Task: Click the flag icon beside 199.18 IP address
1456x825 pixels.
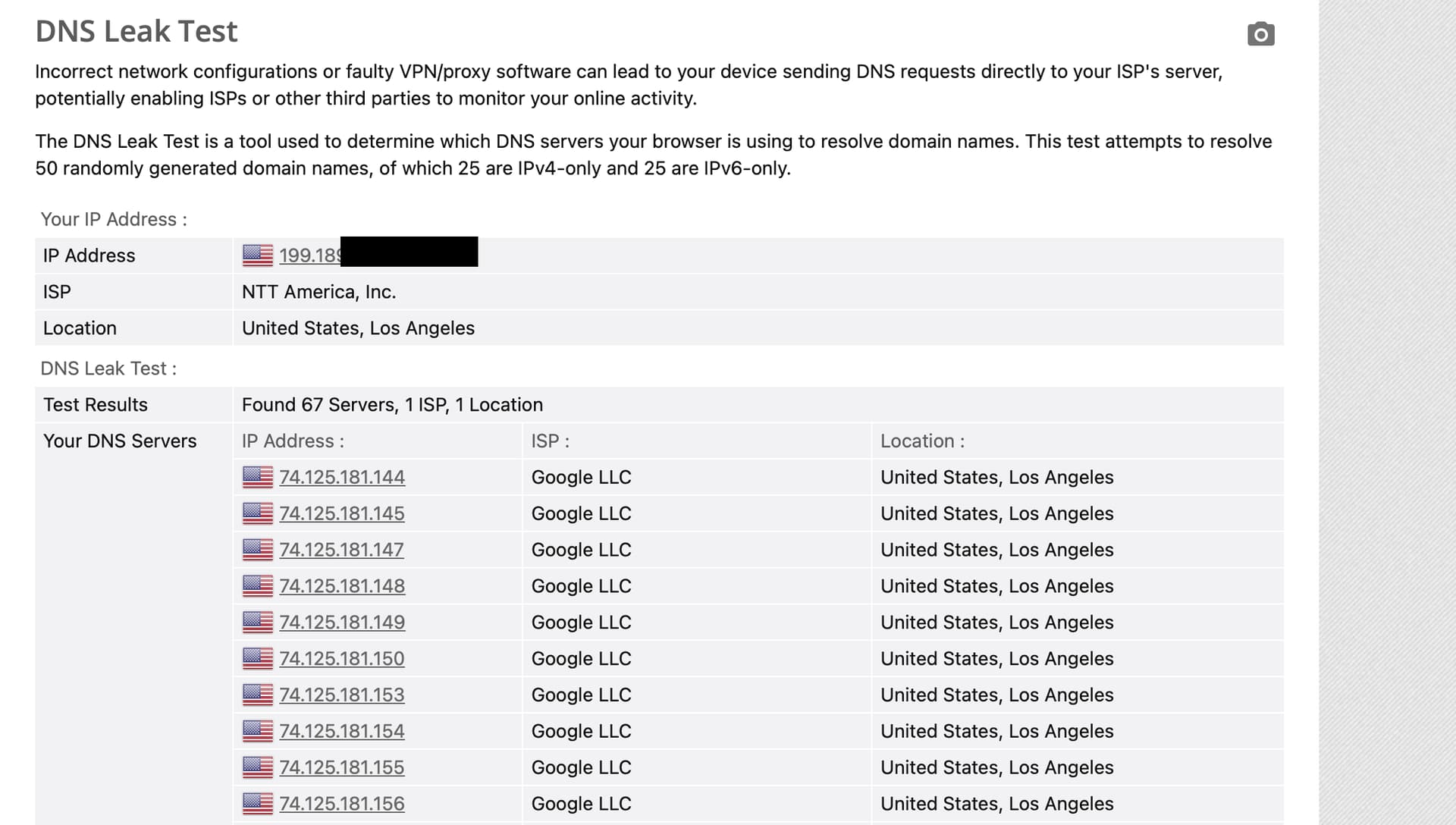Action: pyautogui.click(x=258, y=256)
